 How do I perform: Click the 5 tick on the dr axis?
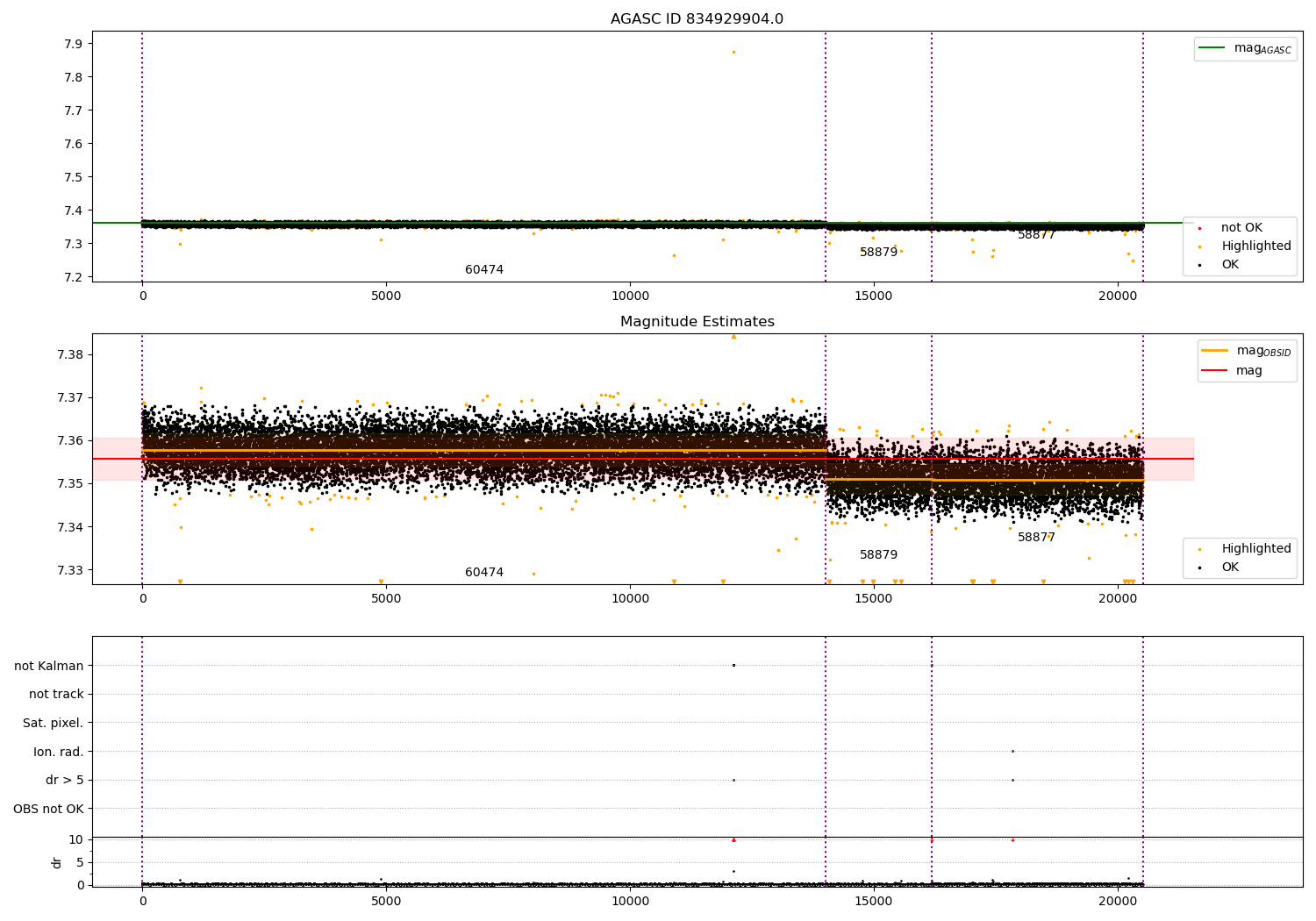coord(80,862)
